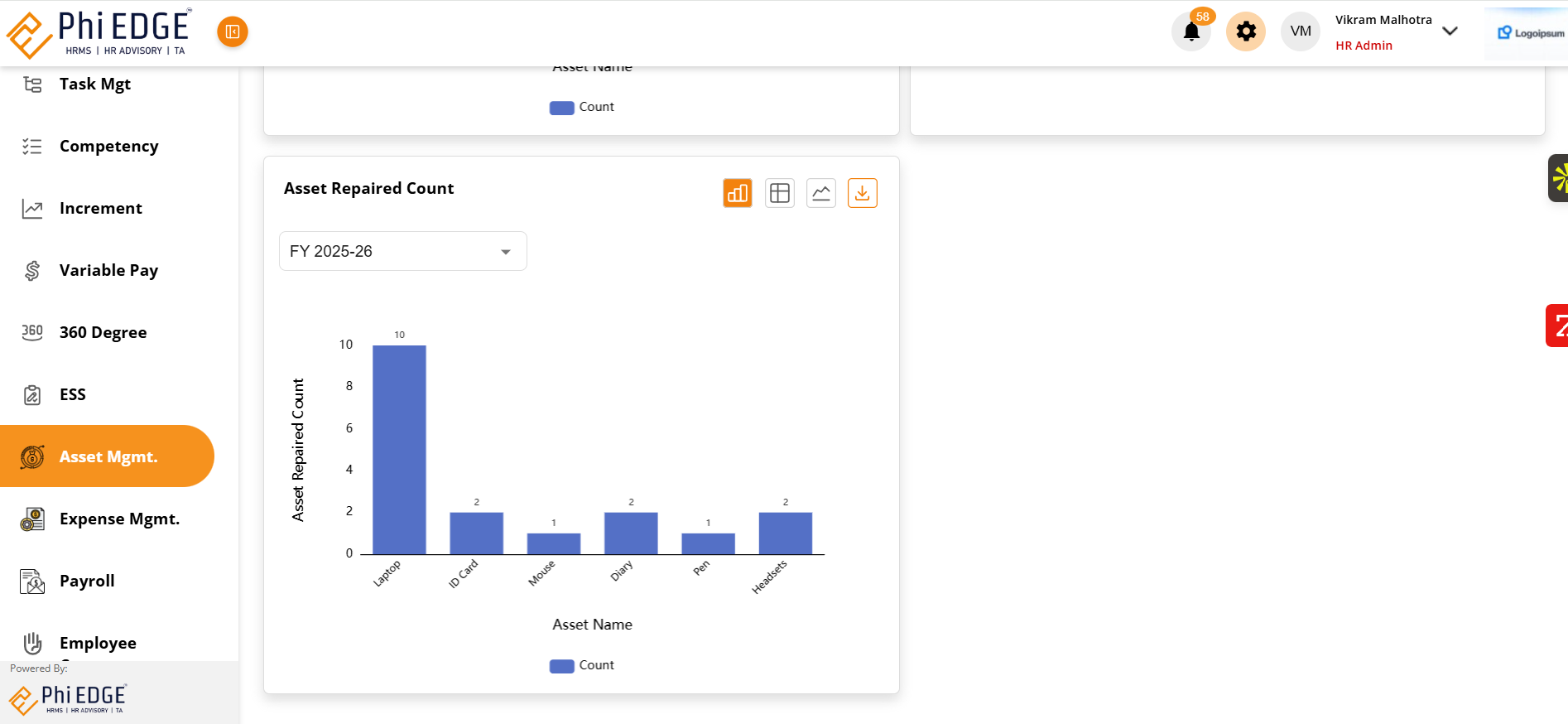
Task: Collapse sidebar using orange toggle button
Action: (x=233, y=31)
